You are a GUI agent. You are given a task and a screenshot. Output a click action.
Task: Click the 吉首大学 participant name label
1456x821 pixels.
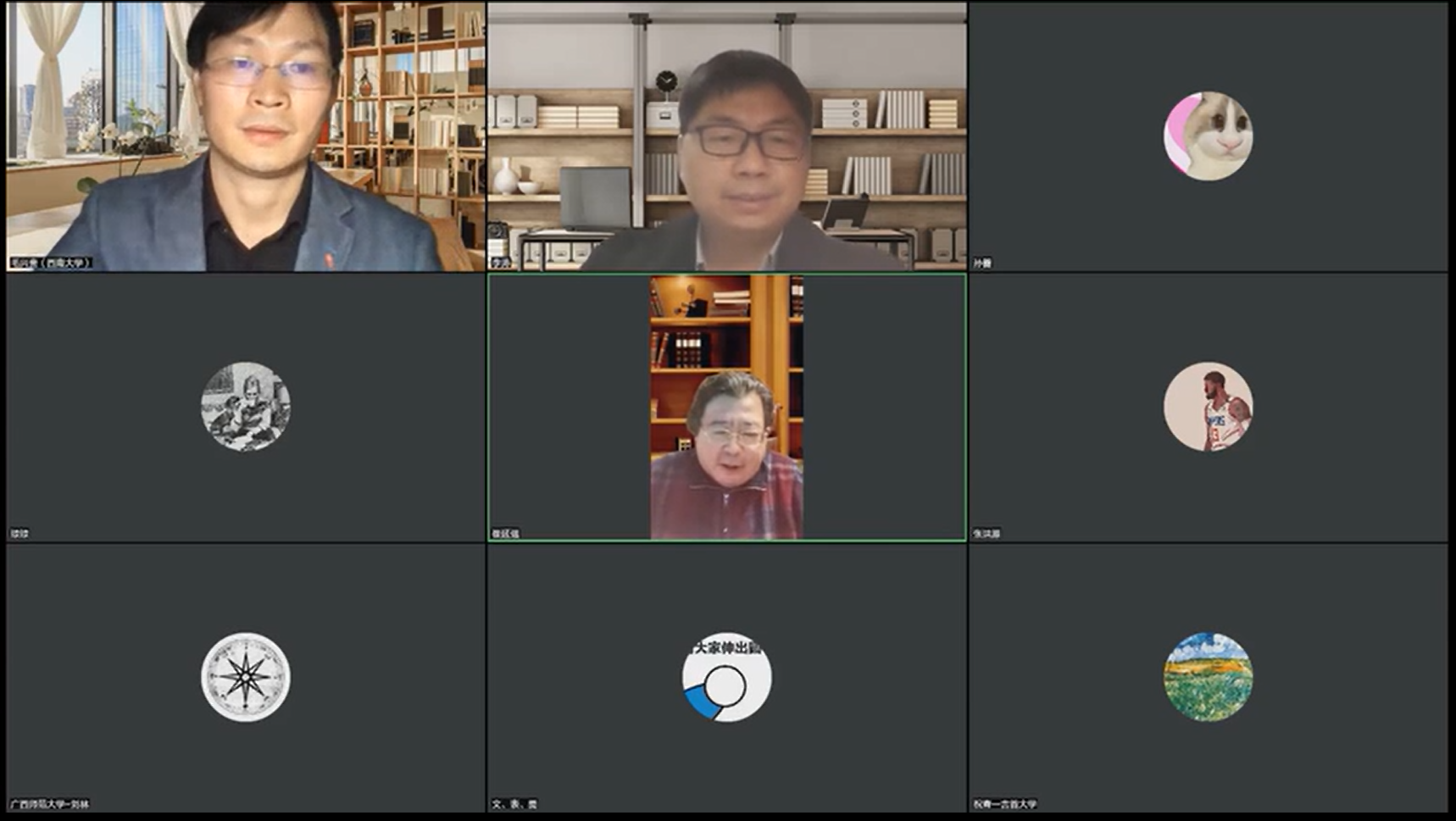(1005, 804)
